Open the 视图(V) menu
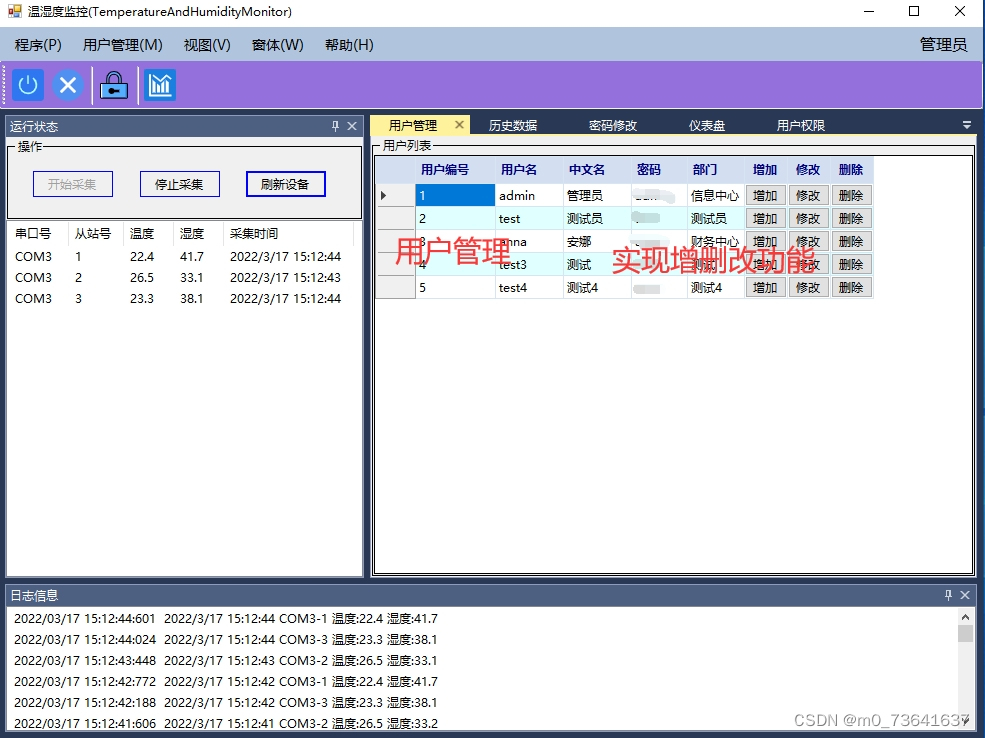Image resolution: width=985 pixels, height=738 pixels. coord(207,45)
